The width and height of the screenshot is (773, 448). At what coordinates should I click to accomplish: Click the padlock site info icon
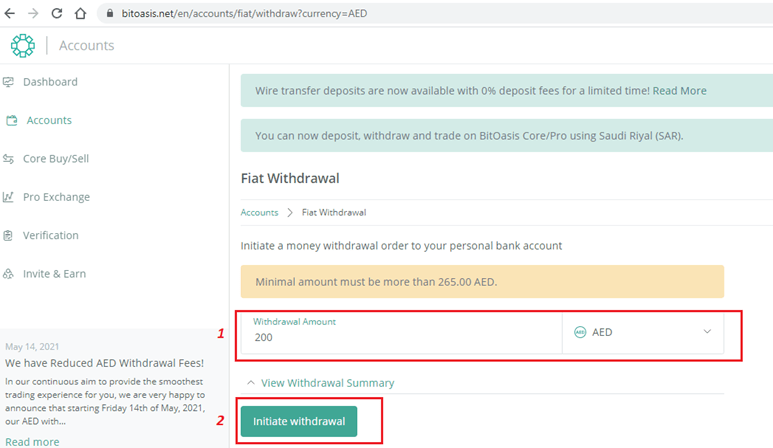110,13
